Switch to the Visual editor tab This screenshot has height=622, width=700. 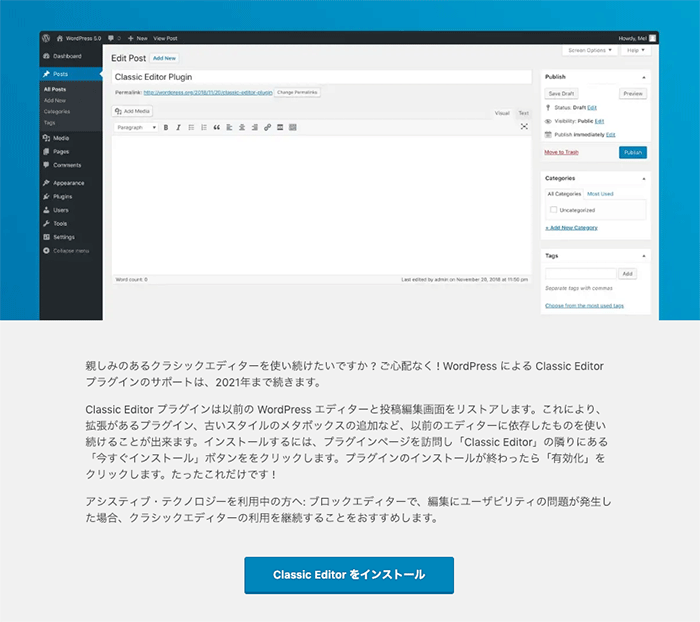tap(502, 113)
